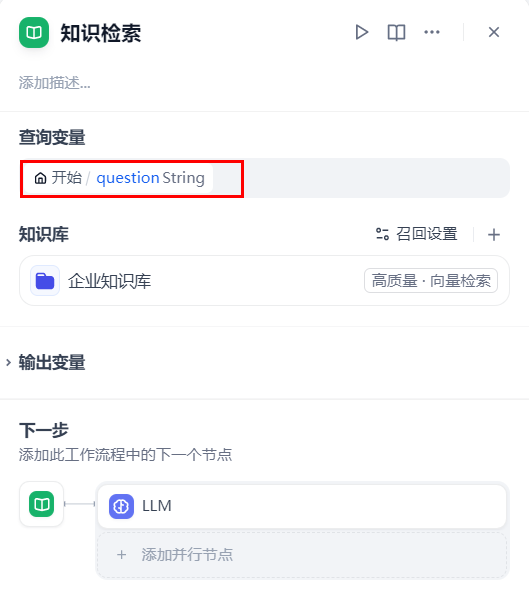The height and width of the screenshot is (616, 529).
Task: Add a knowledge base with plus icon
Action: click(x=494, y=235)
